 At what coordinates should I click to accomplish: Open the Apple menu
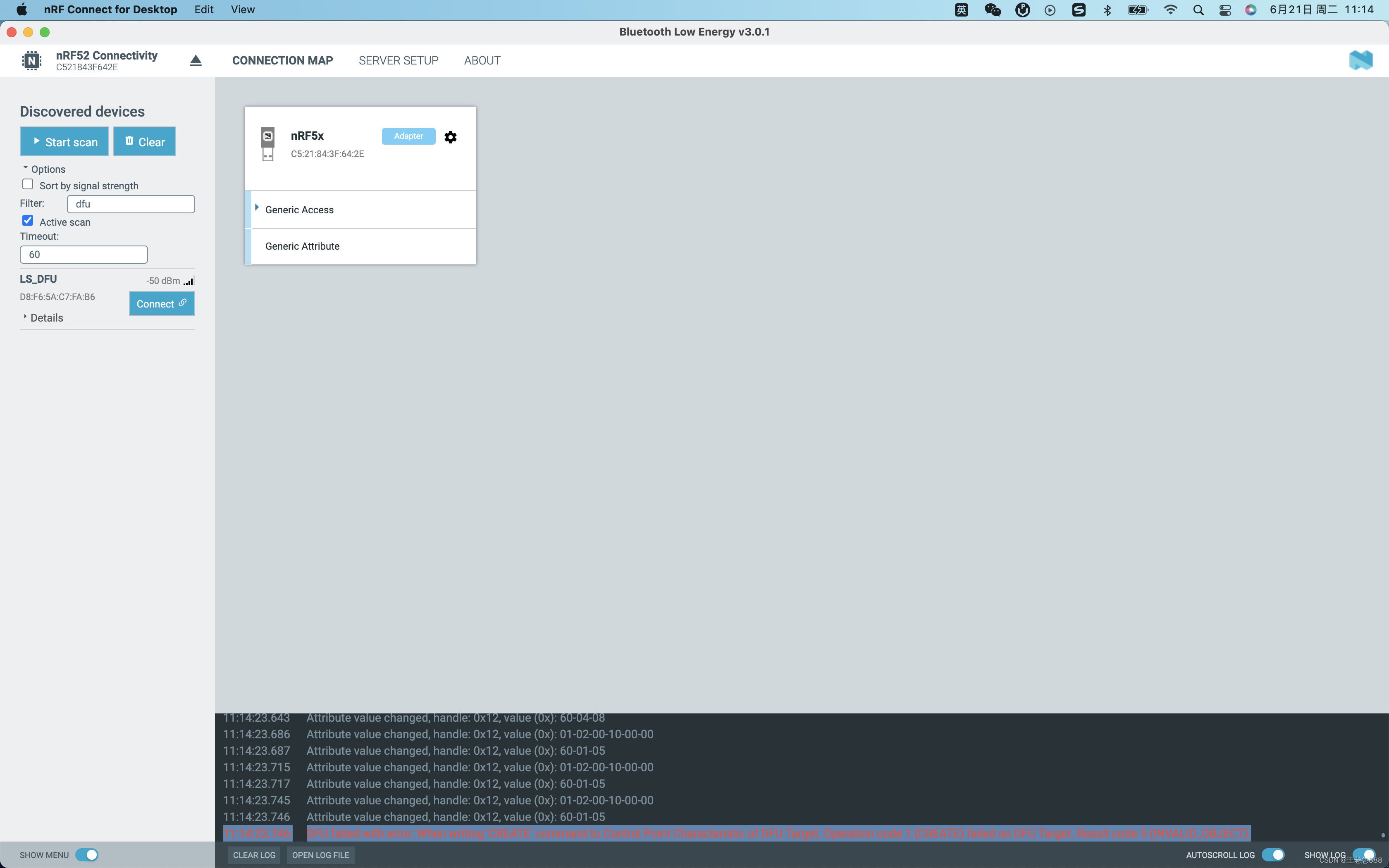pos(22,10)
